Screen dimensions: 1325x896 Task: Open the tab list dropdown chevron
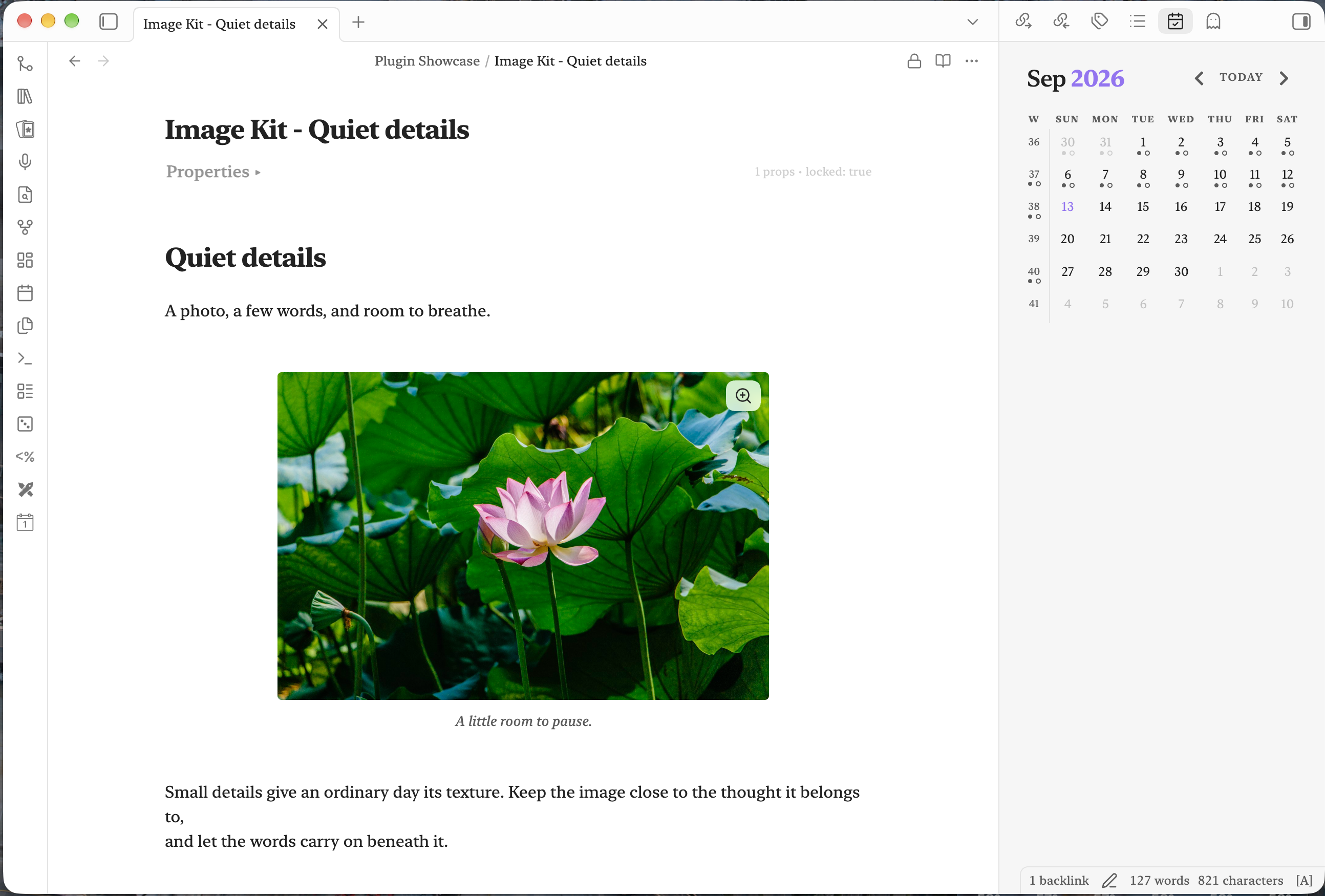point(973,22)
